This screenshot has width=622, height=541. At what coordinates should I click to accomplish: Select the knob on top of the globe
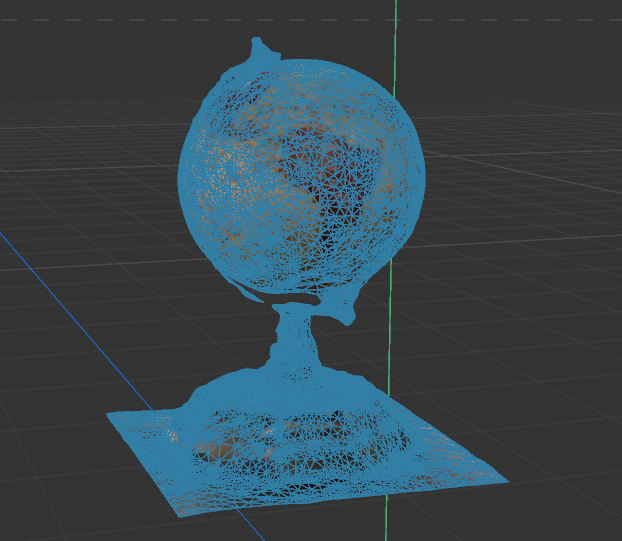click(x=260, y=45)
